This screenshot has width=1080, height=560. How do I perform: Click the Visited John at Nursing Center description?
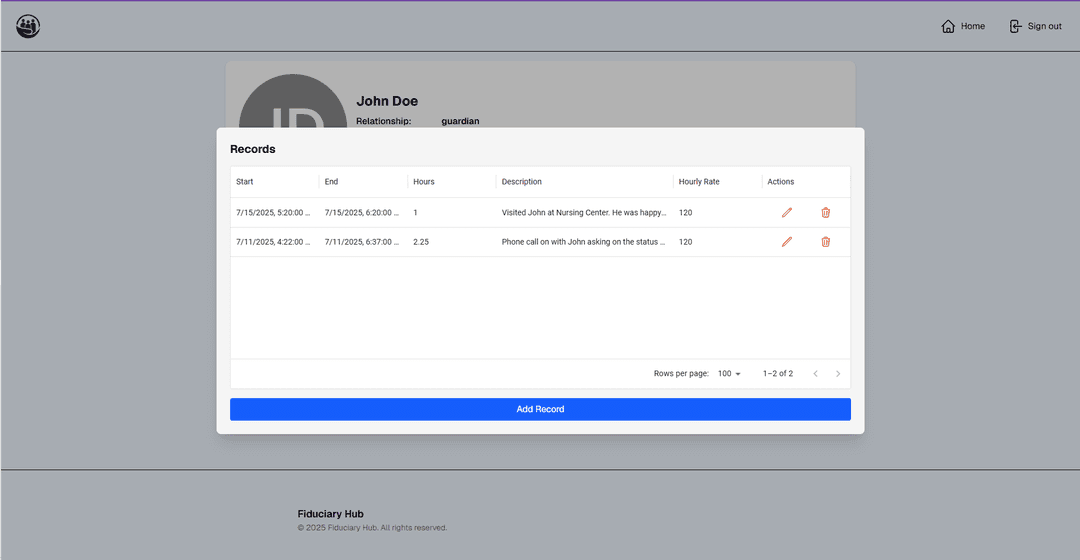[584, 213]
